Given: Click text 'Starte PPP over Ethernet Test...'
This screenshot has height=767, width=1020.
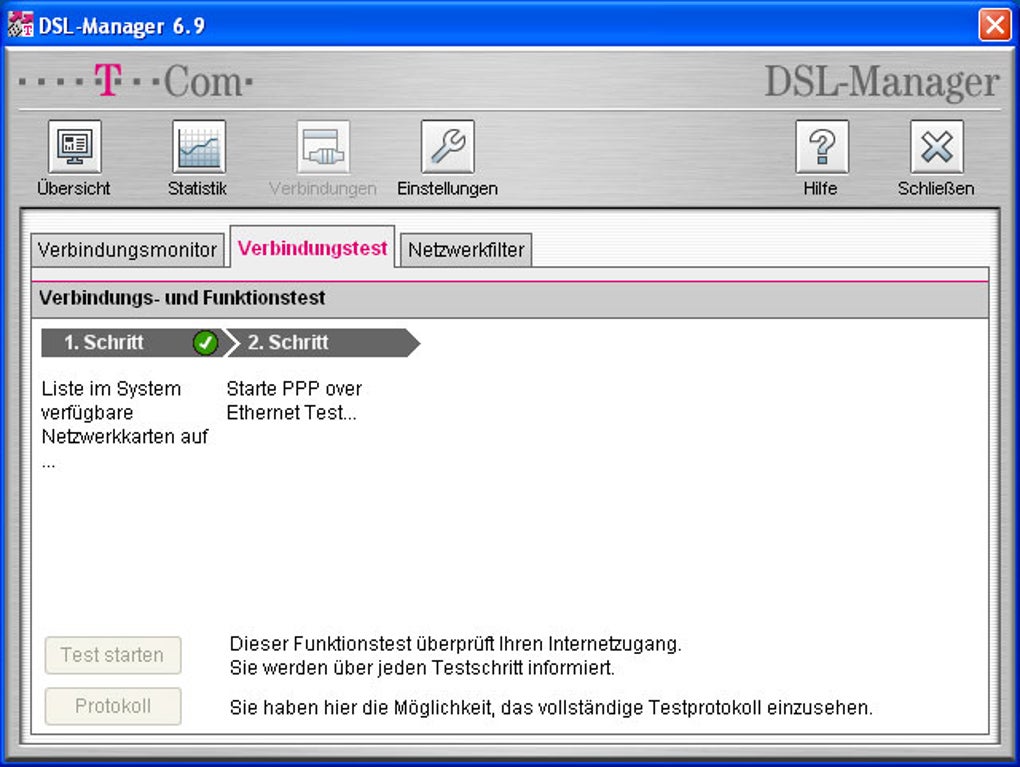Looking at the screenshot, I should point(294,401).
